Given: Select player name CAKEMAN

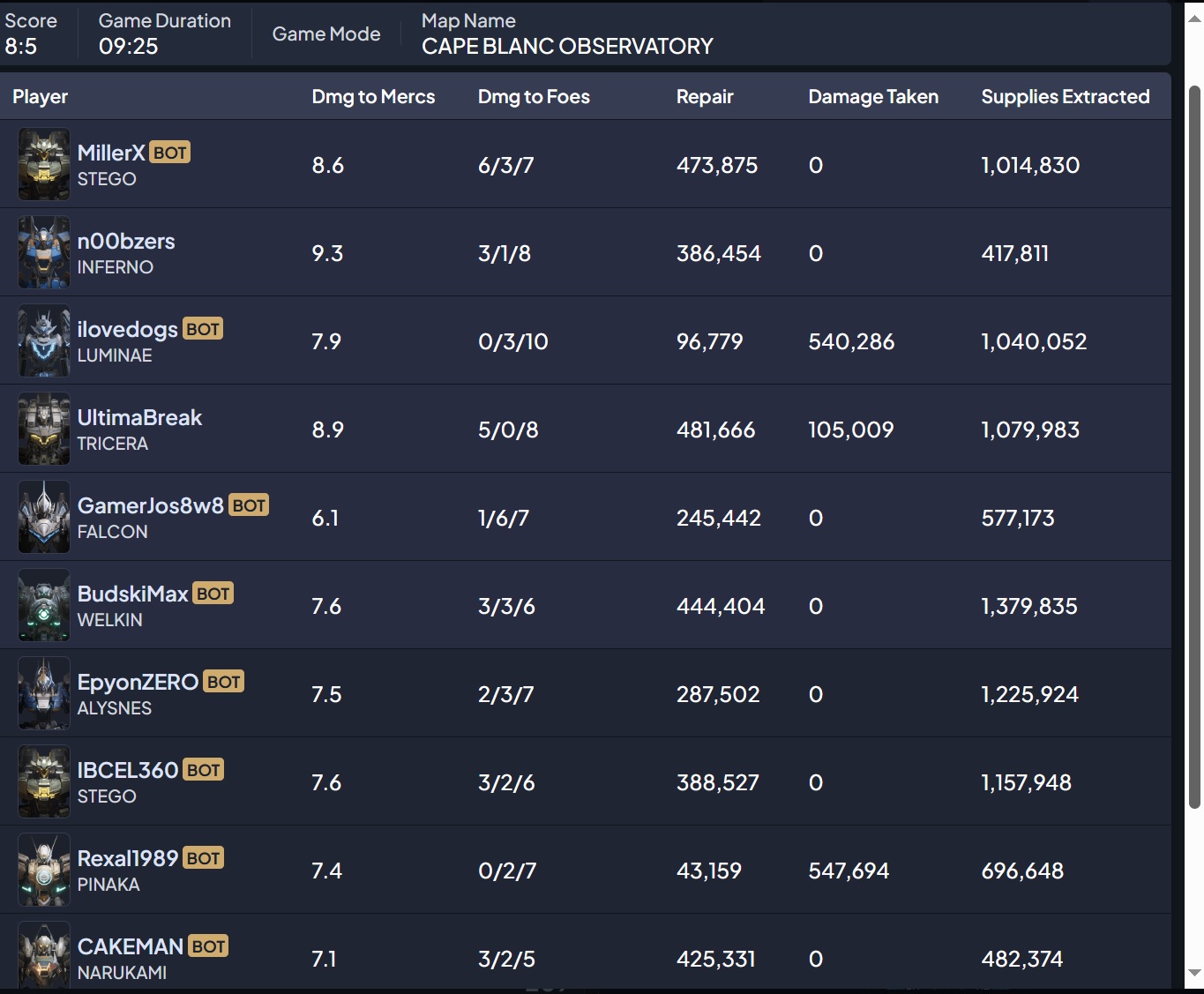Looking at the screenshot, I should pos(131,946).
